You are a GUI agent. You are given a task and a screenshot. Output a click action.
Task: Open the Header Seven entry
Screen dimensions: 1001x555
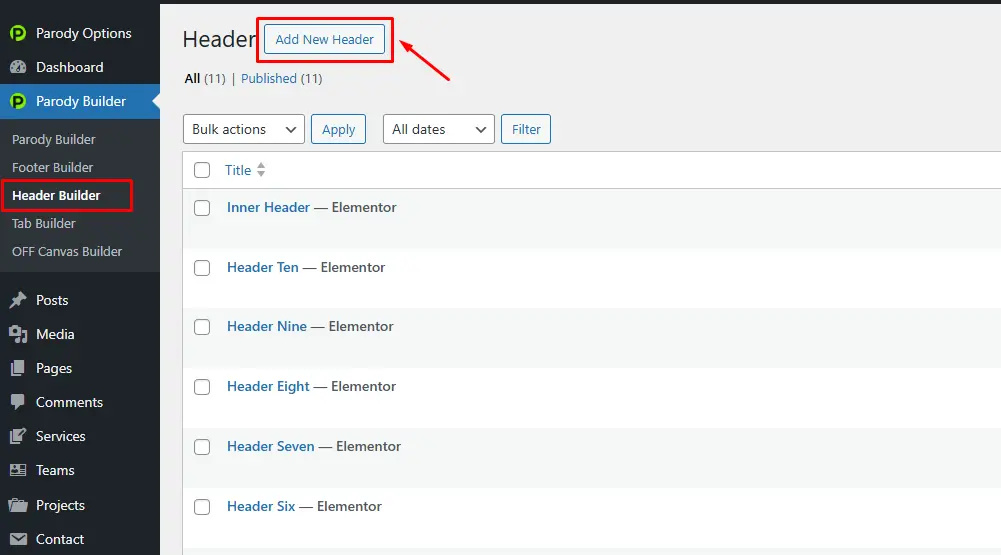tap(271, 446)
